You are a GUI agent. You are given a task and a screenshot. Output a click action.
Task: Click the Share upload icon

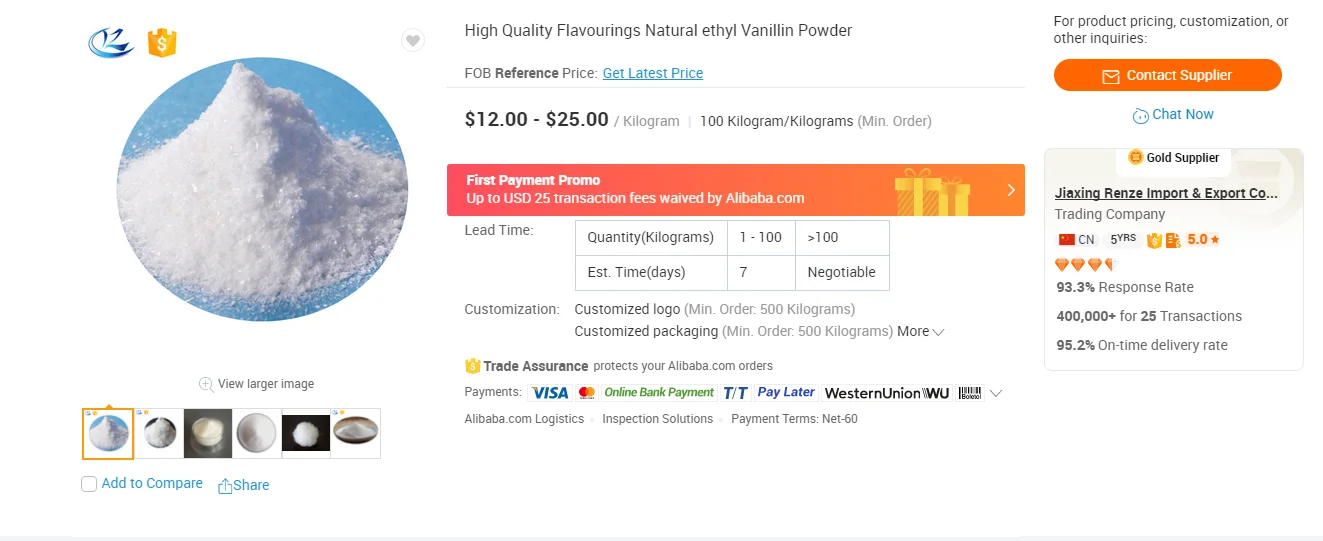(225, 486)
